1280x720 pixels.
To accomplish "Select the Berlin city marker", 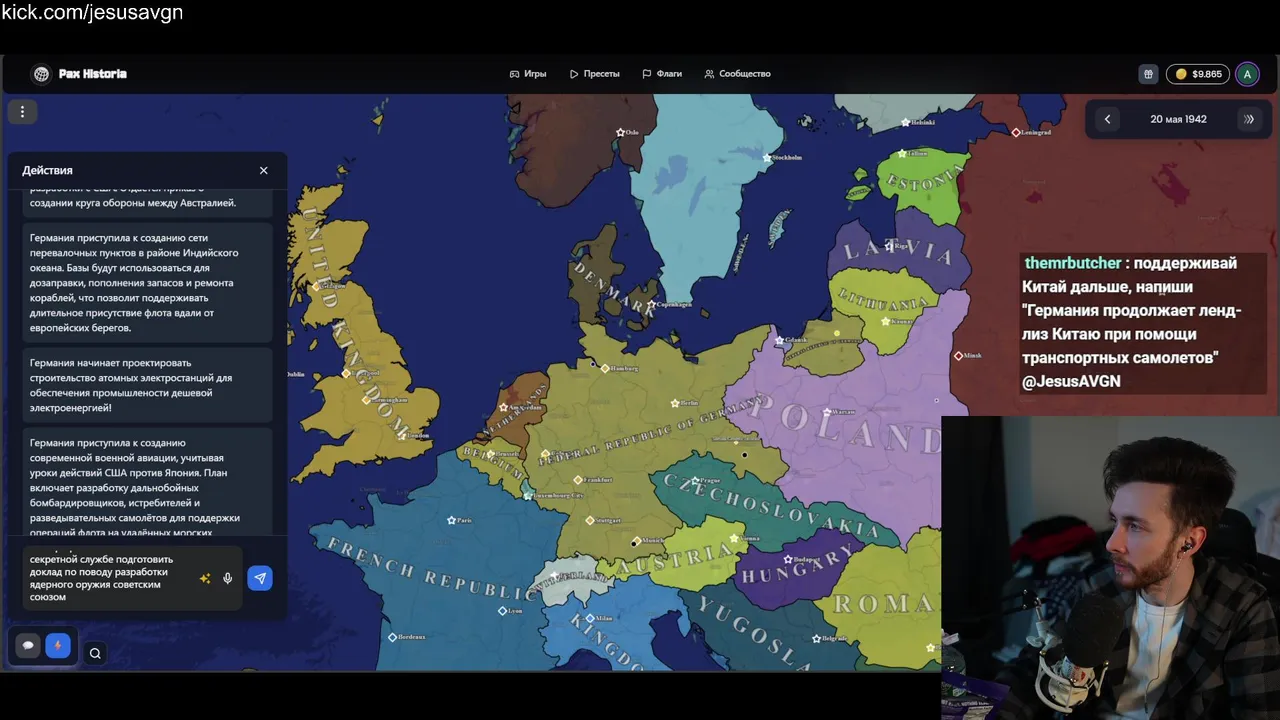I will pyautogui.click(x=674, y=403).
